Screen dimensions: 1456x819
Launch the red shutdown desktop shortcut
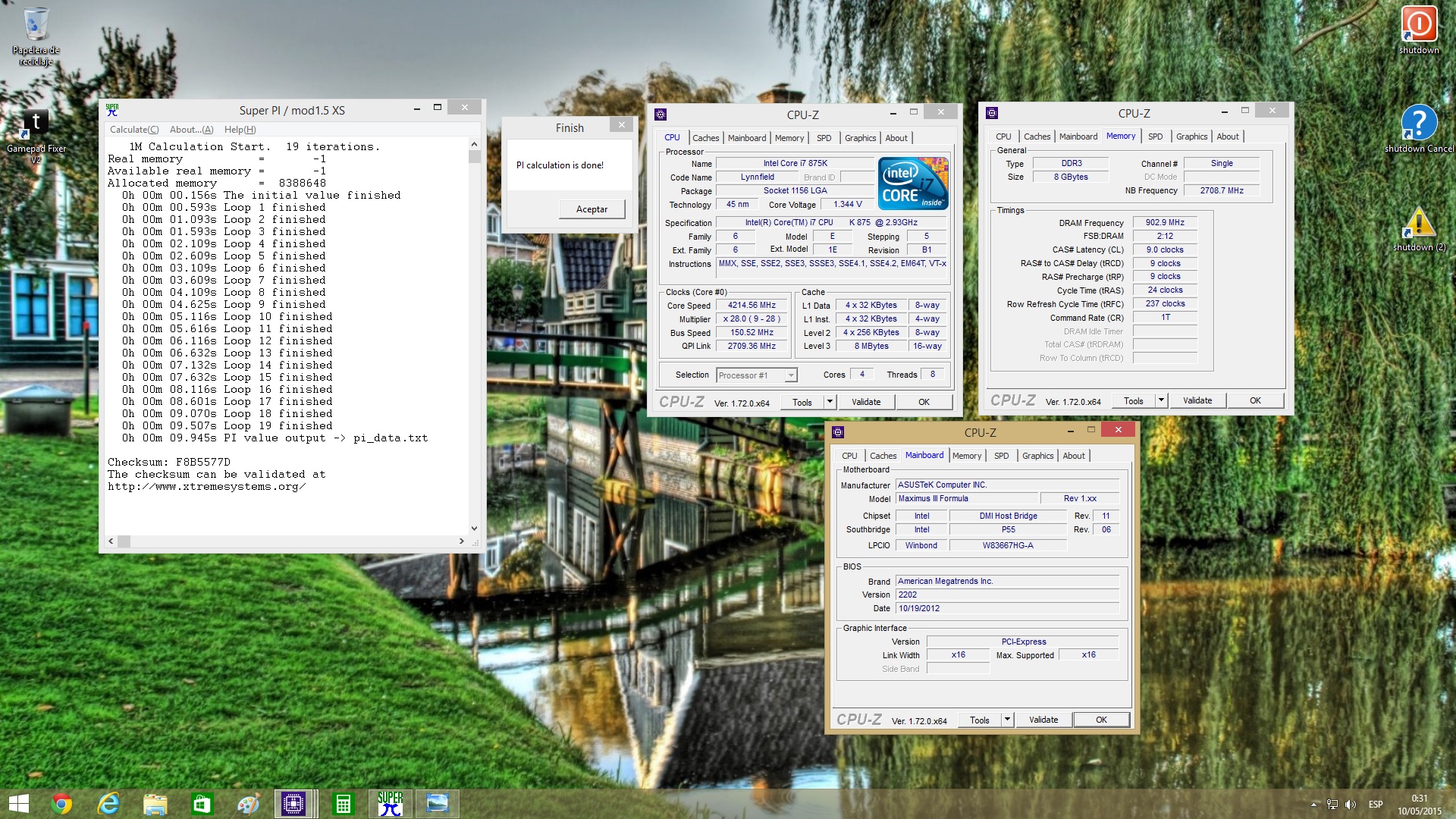pyautogui.click(x=1419, y=30)
